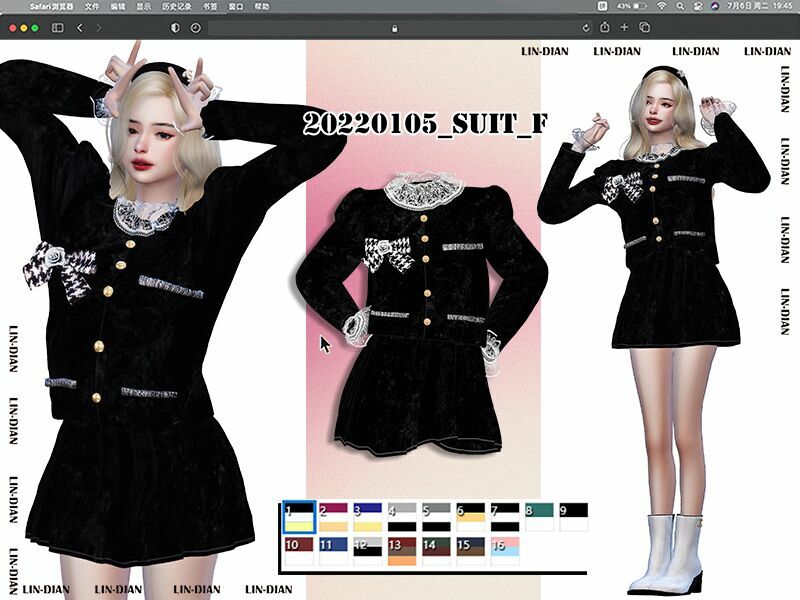Select color swatch number 11
Viewport: 800px width, 600px height.
pos(333,551)
